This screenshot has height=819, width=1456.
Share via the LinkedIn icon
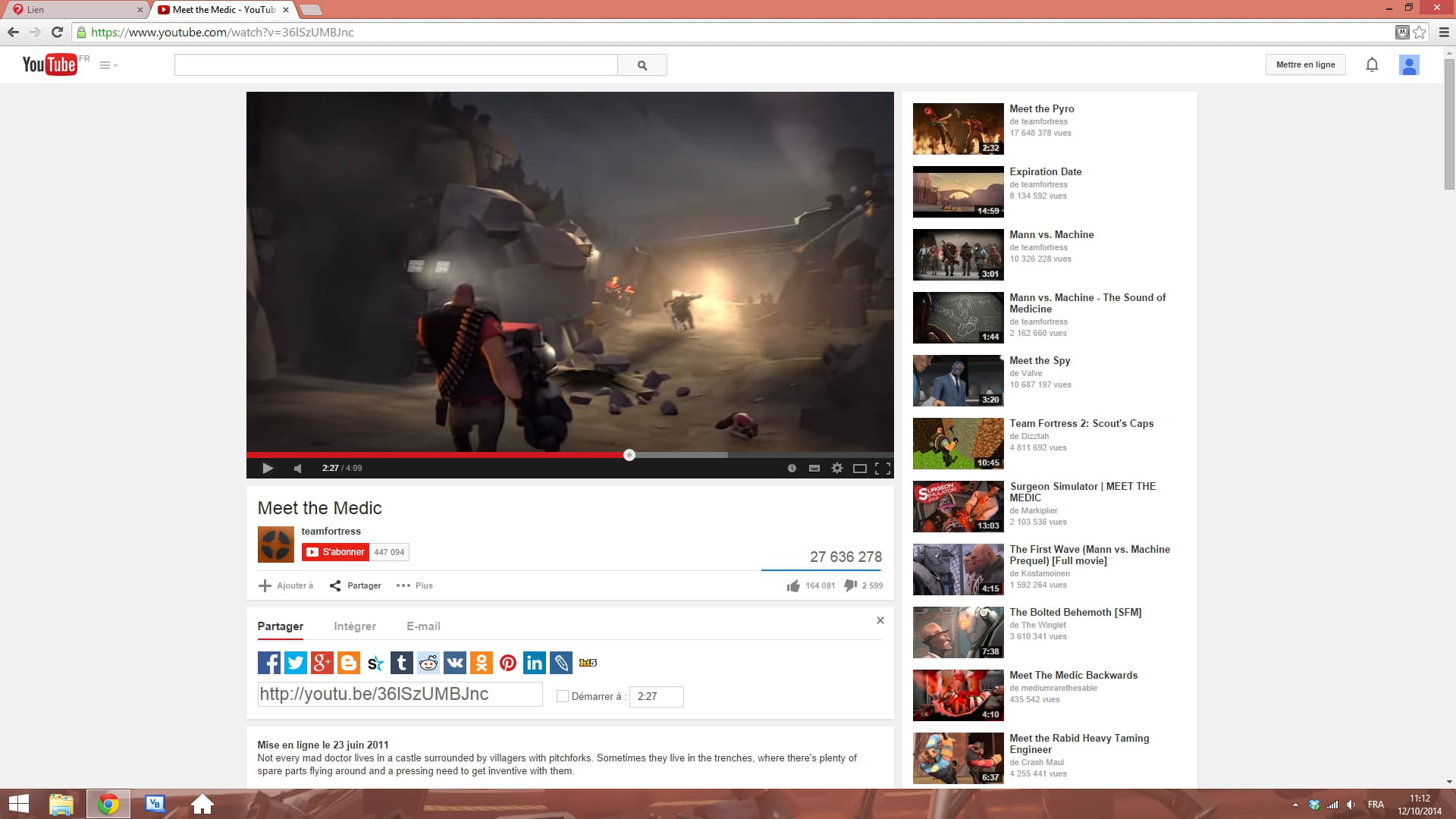(534, 663)
